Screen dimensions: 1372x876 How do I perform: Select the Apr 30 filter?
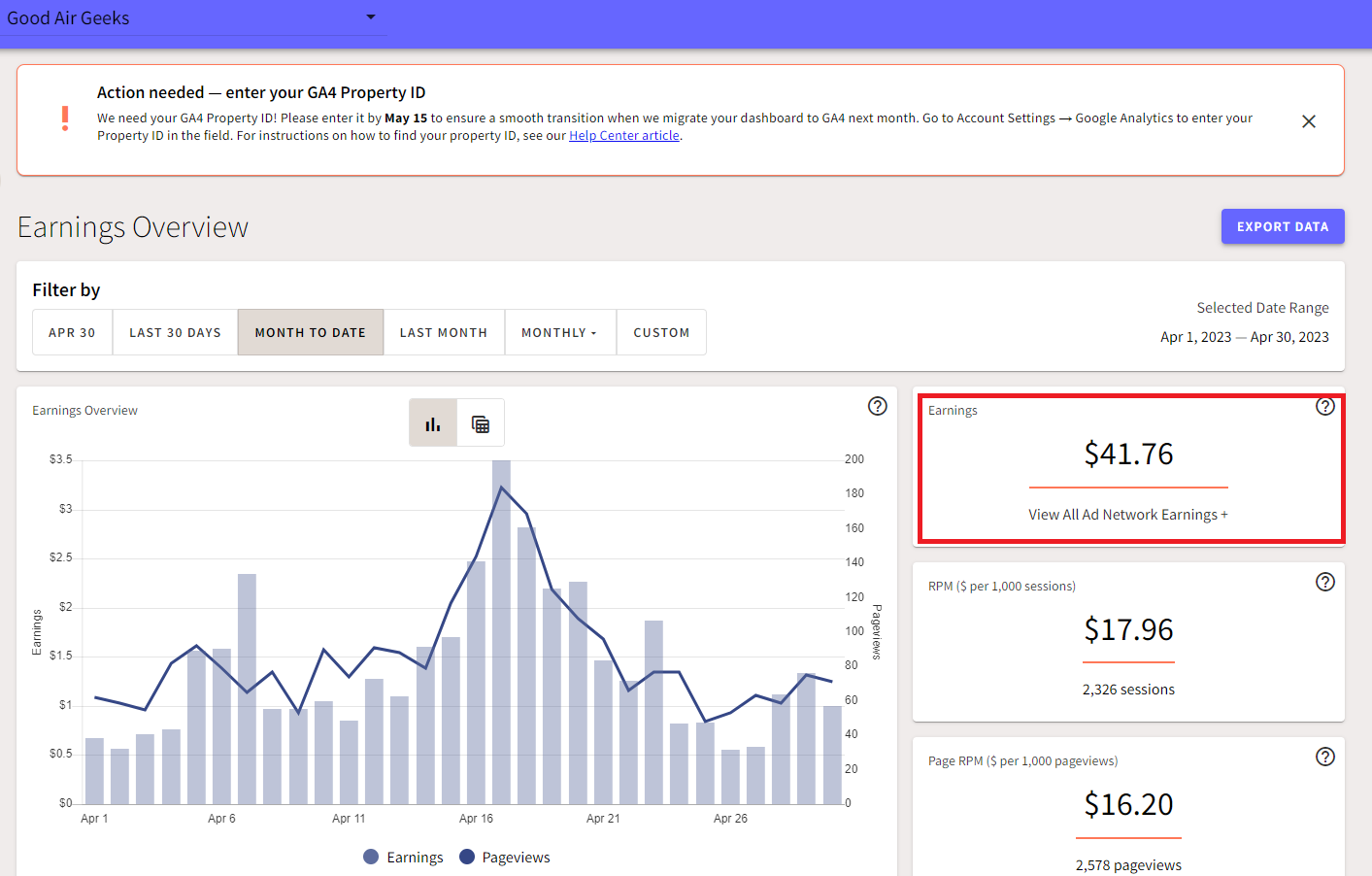click(x=73, y=332)
